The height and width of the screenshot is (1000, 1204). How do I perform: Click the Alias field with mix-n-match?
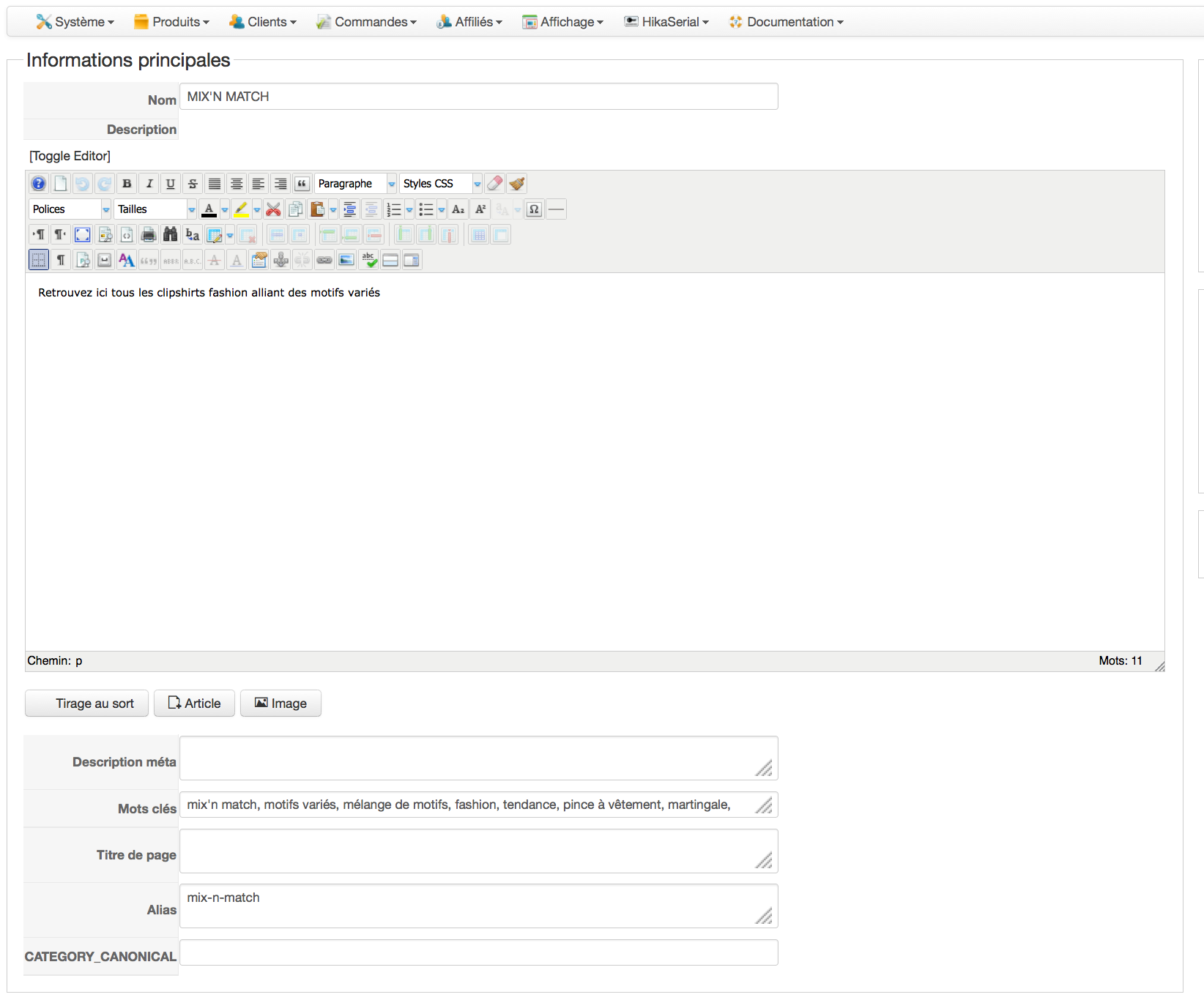(x=479, y=906)
